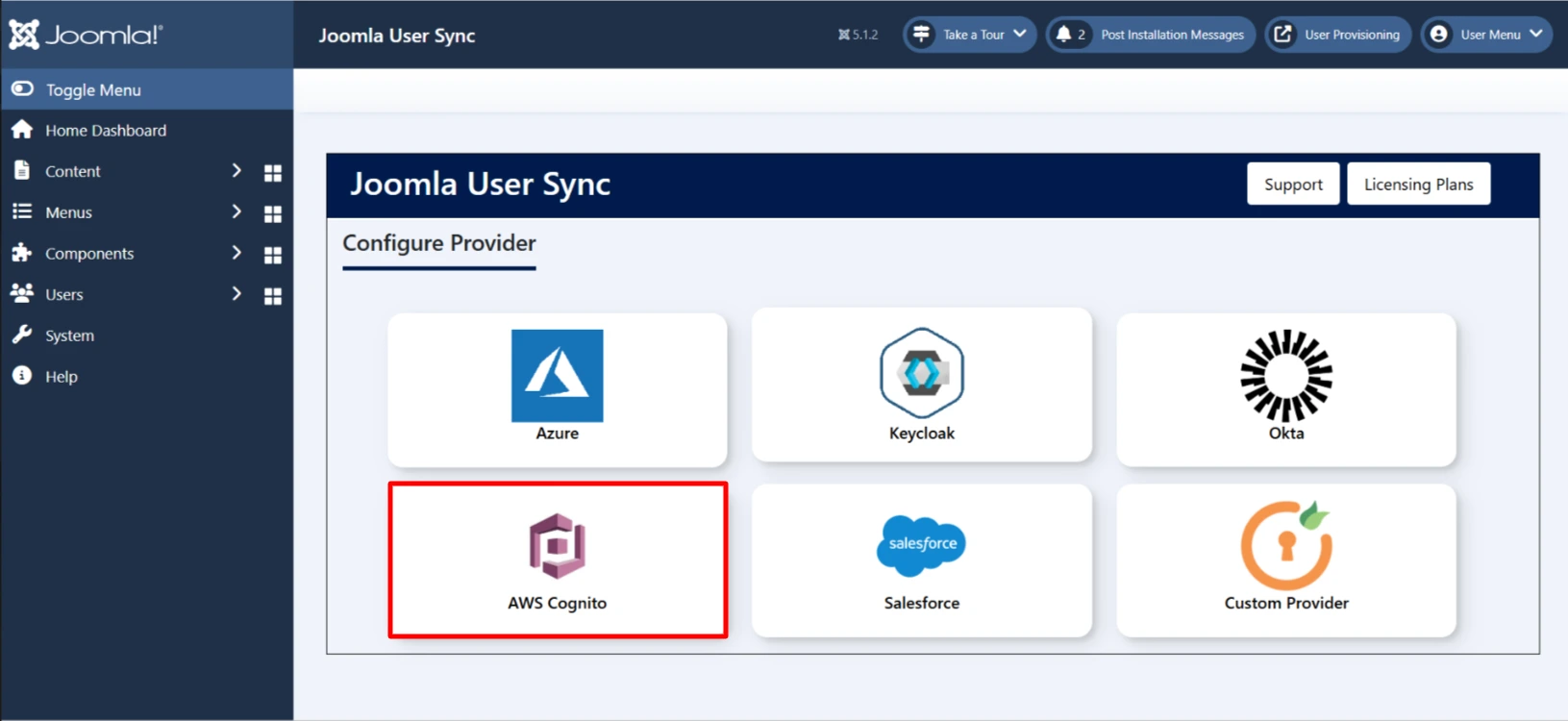The width and height of the screenshot is (1568, 721).
Task: Click the notification bell icon
Action: pos(1063,35)
